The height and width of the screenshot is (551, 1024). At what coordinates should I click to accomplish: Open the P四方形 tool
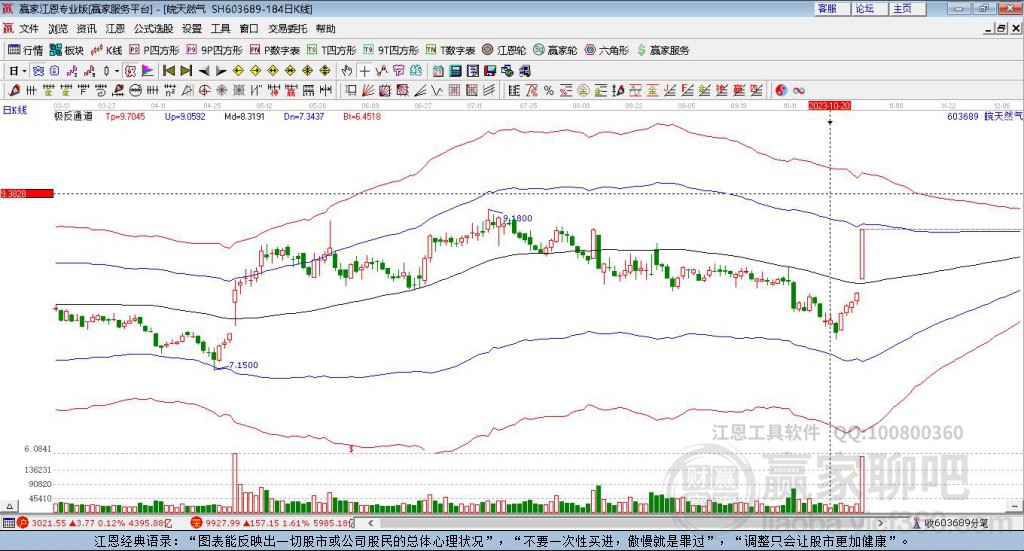[x=154, y=50]
